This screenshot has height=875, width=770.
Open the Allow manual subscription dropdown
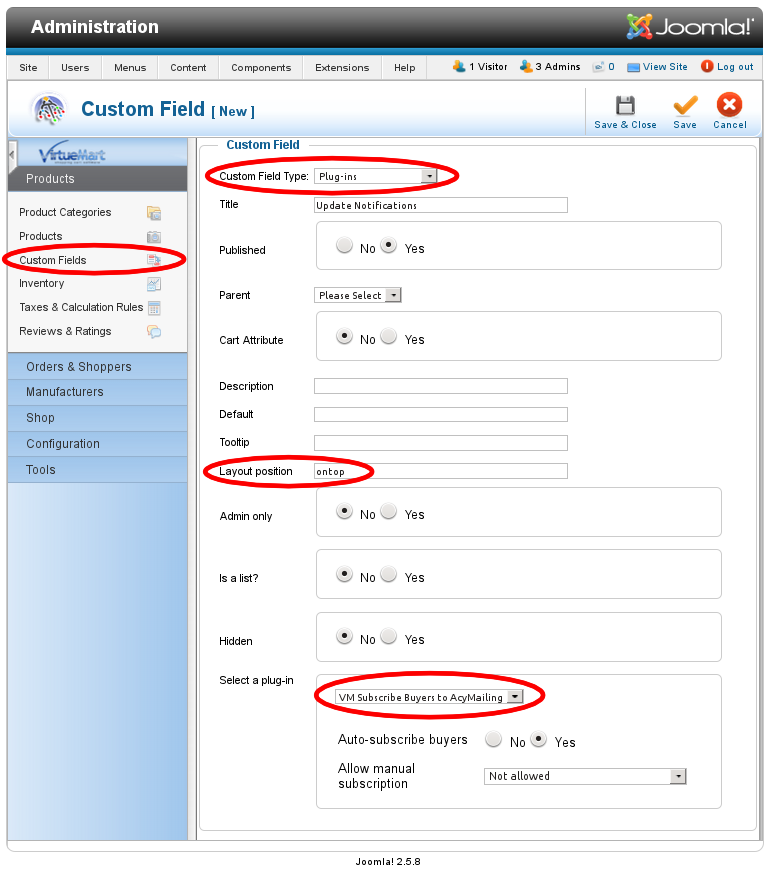point(585,776)
